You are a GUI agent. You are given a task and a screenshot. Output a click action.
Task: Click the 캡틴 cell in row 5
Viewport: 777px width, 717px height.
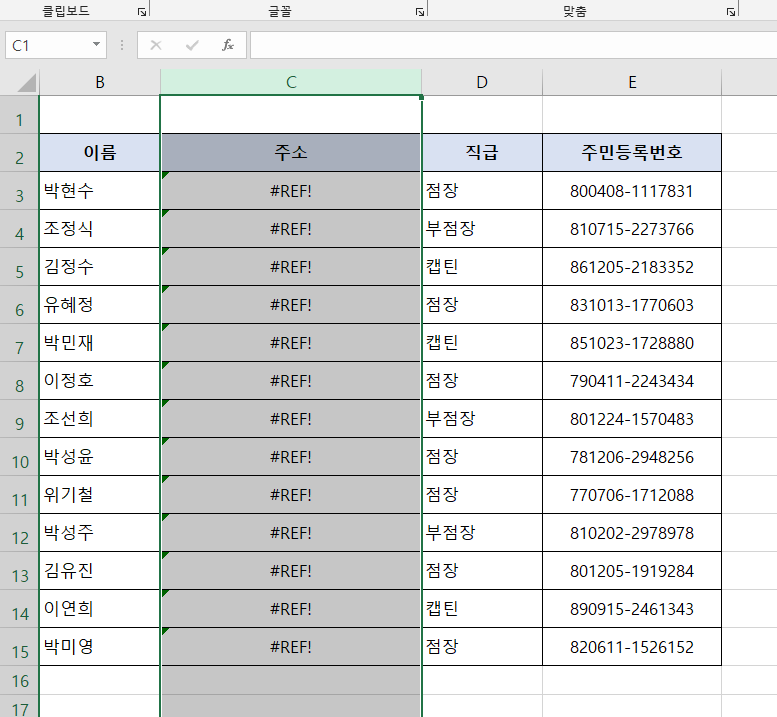(x=482, y=267)
